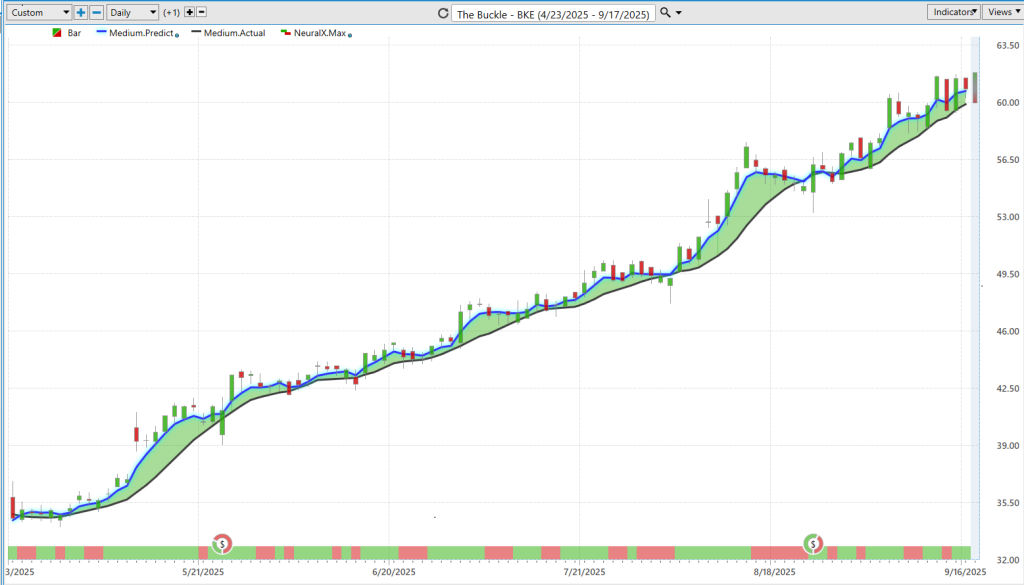Click the 6/20/2025 date axis label
This screenshot has width=1024, height=585.
pyautogui.click(x=394, y=572)
